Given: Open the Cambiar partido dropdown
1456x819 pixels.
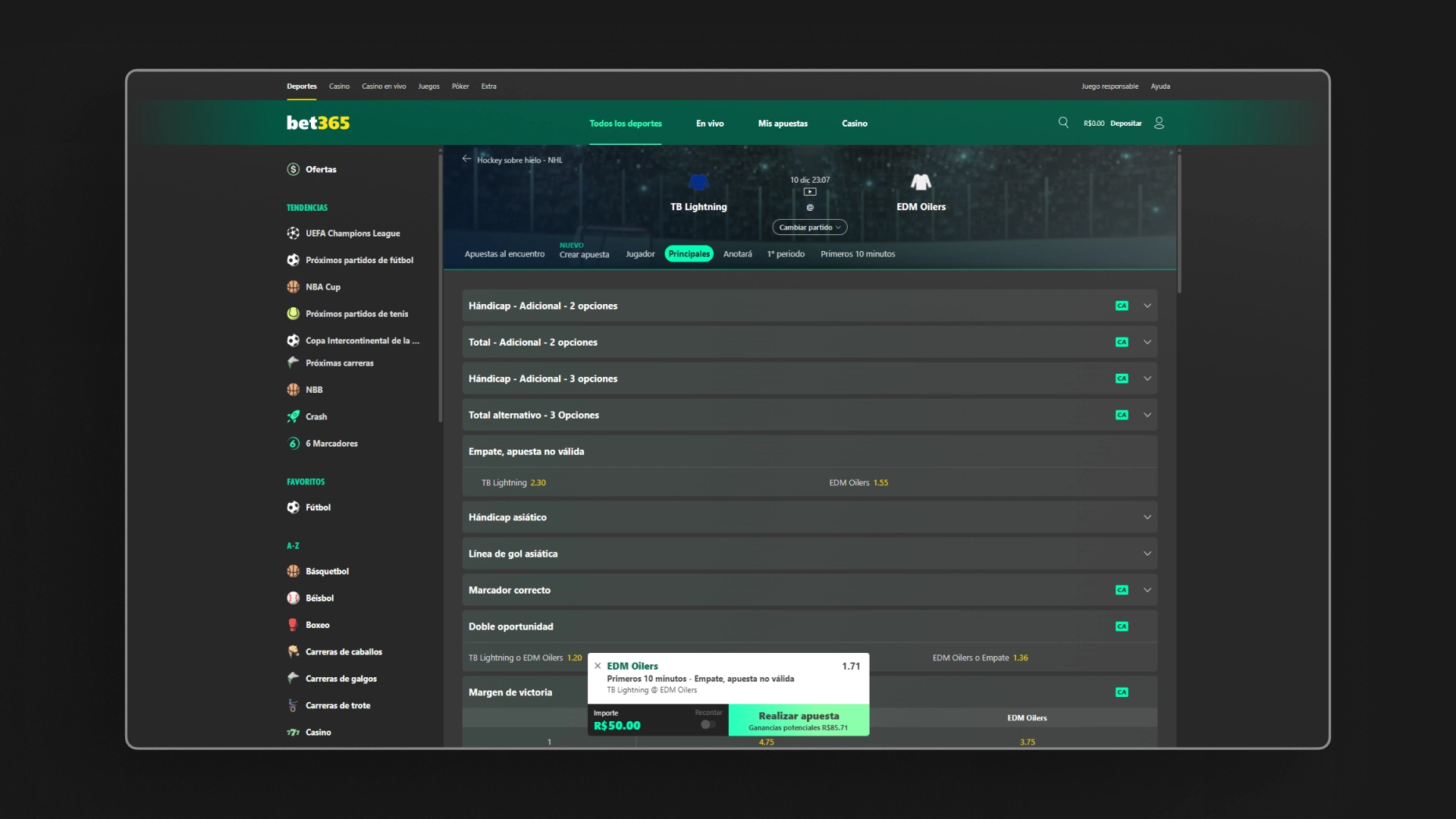Looking at the screenshot, I should coord(810,227).
